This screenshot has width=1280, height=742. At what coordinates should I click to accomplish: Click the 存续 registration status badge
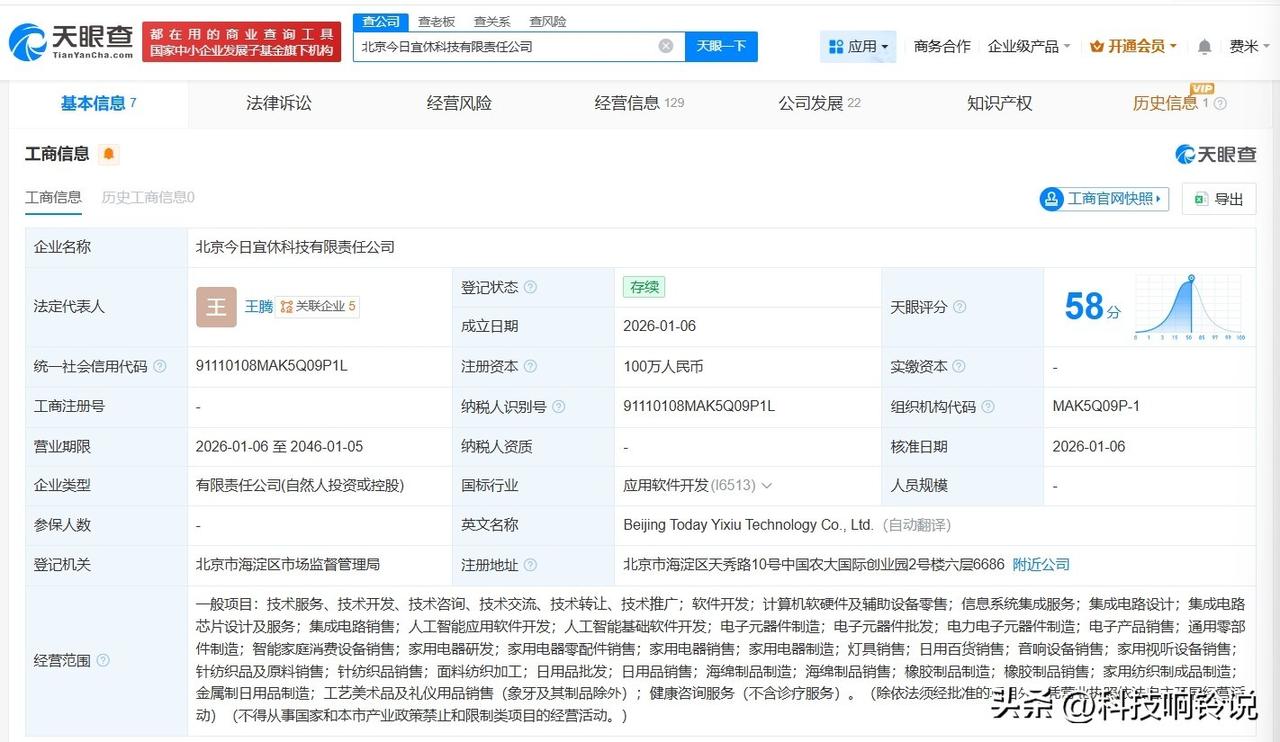644,287
